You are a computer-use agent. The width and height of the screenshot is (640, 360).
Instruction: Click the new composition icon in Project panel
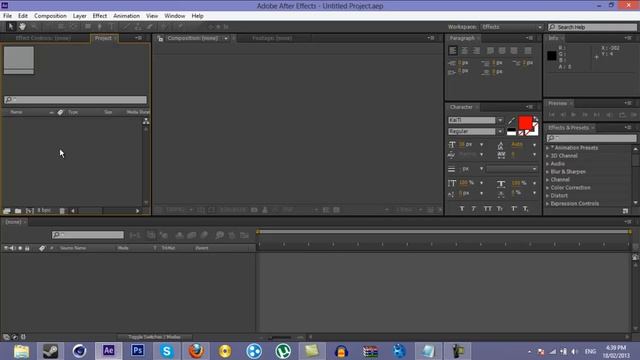click(x=29, y=211)
